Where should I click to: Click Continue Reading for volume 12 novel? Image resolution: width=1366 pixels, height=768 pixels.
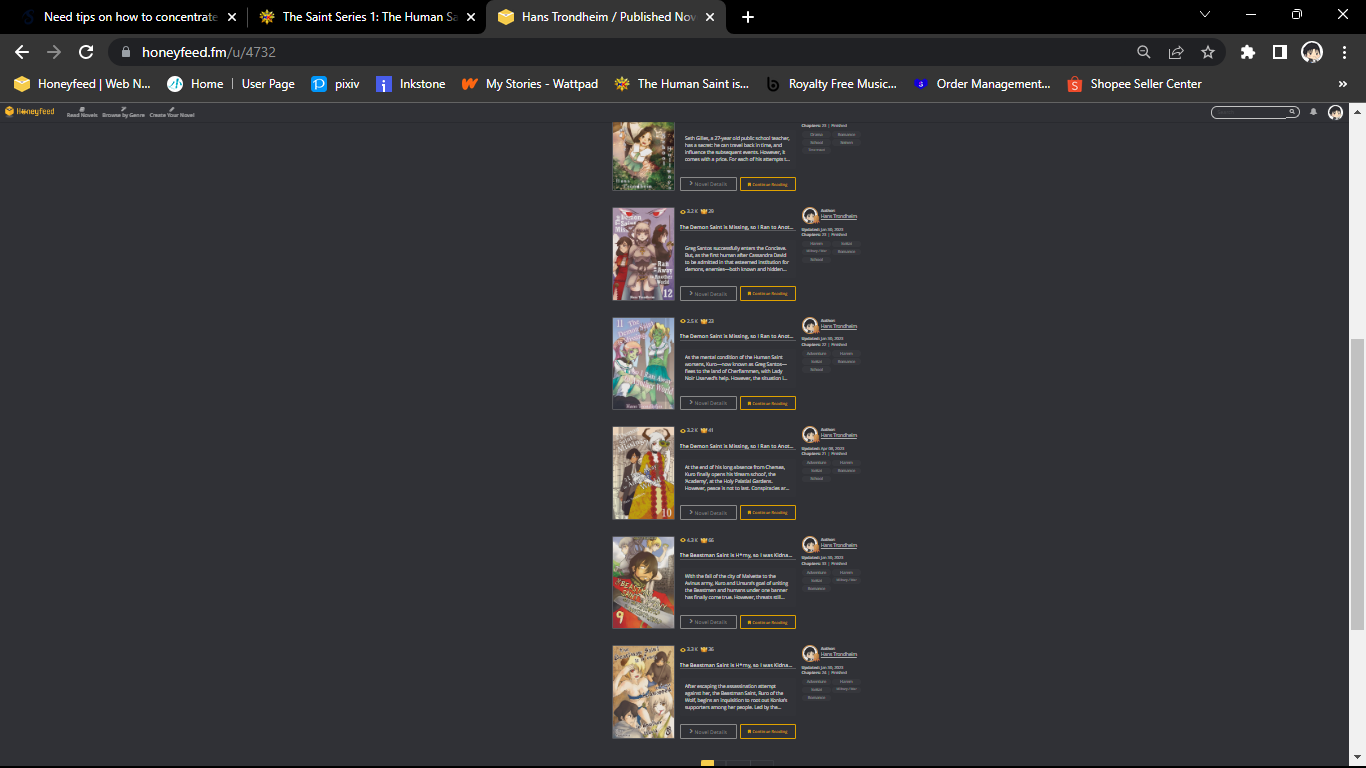[767, 294]
